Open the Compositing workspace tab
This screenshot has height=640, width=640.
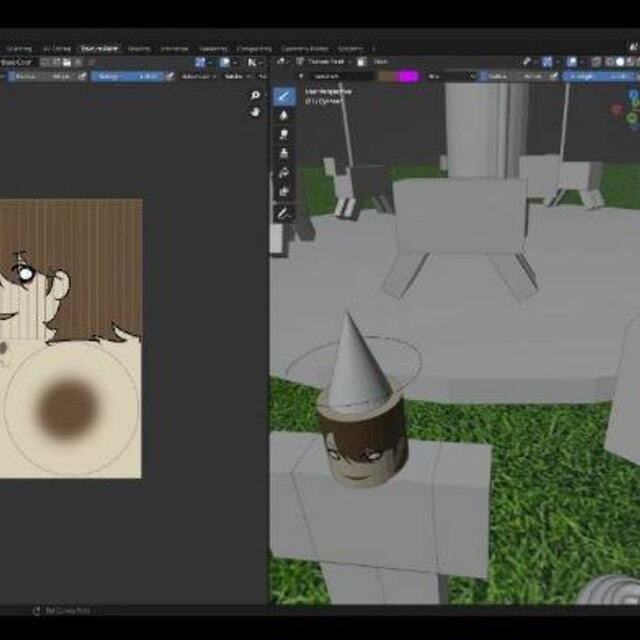[x=254, y=49]
